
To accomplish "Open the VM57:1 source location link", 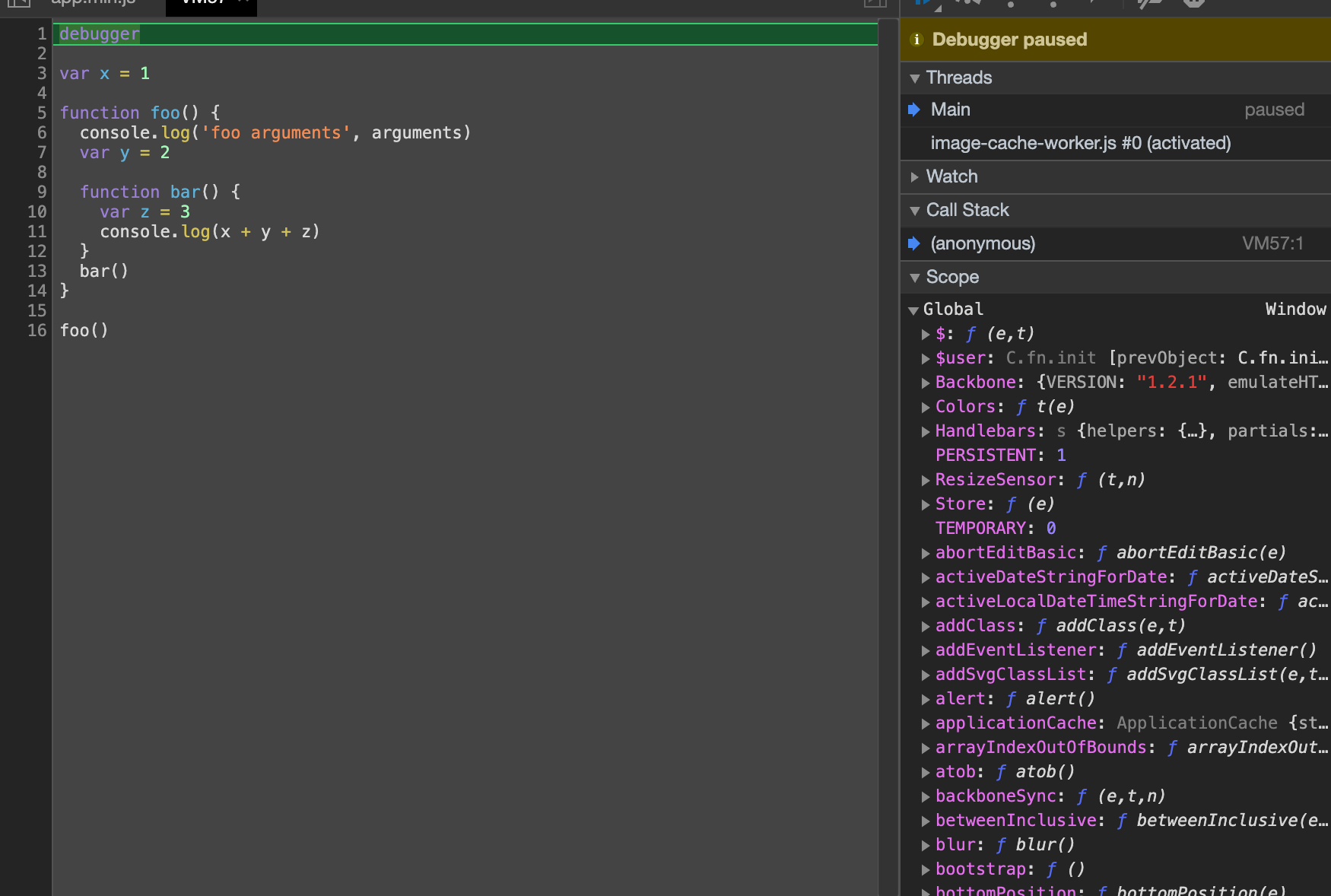I will click(1272, 244).
